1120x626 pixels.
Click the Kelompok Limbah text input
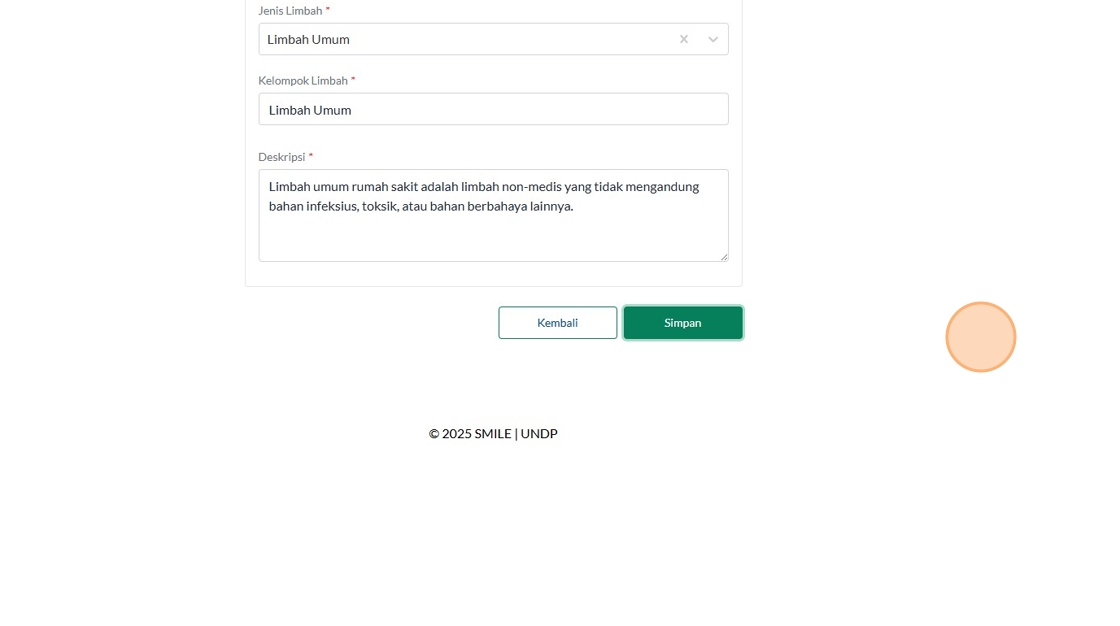click(493, 109)
